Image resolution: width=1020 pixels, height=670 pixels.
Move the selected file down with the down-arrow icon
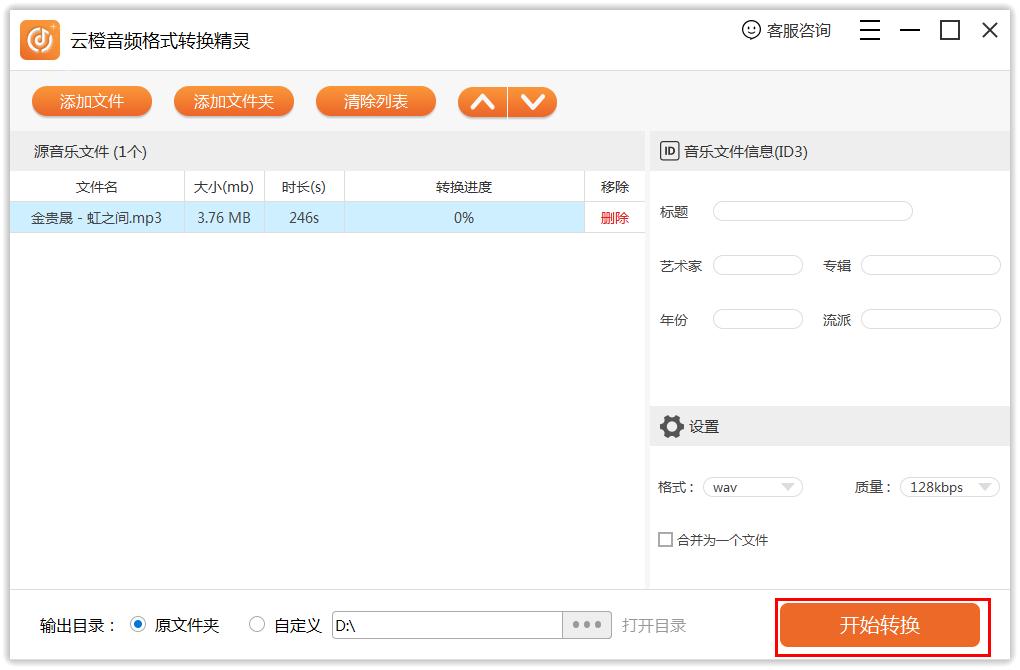[x=532, y=101]
